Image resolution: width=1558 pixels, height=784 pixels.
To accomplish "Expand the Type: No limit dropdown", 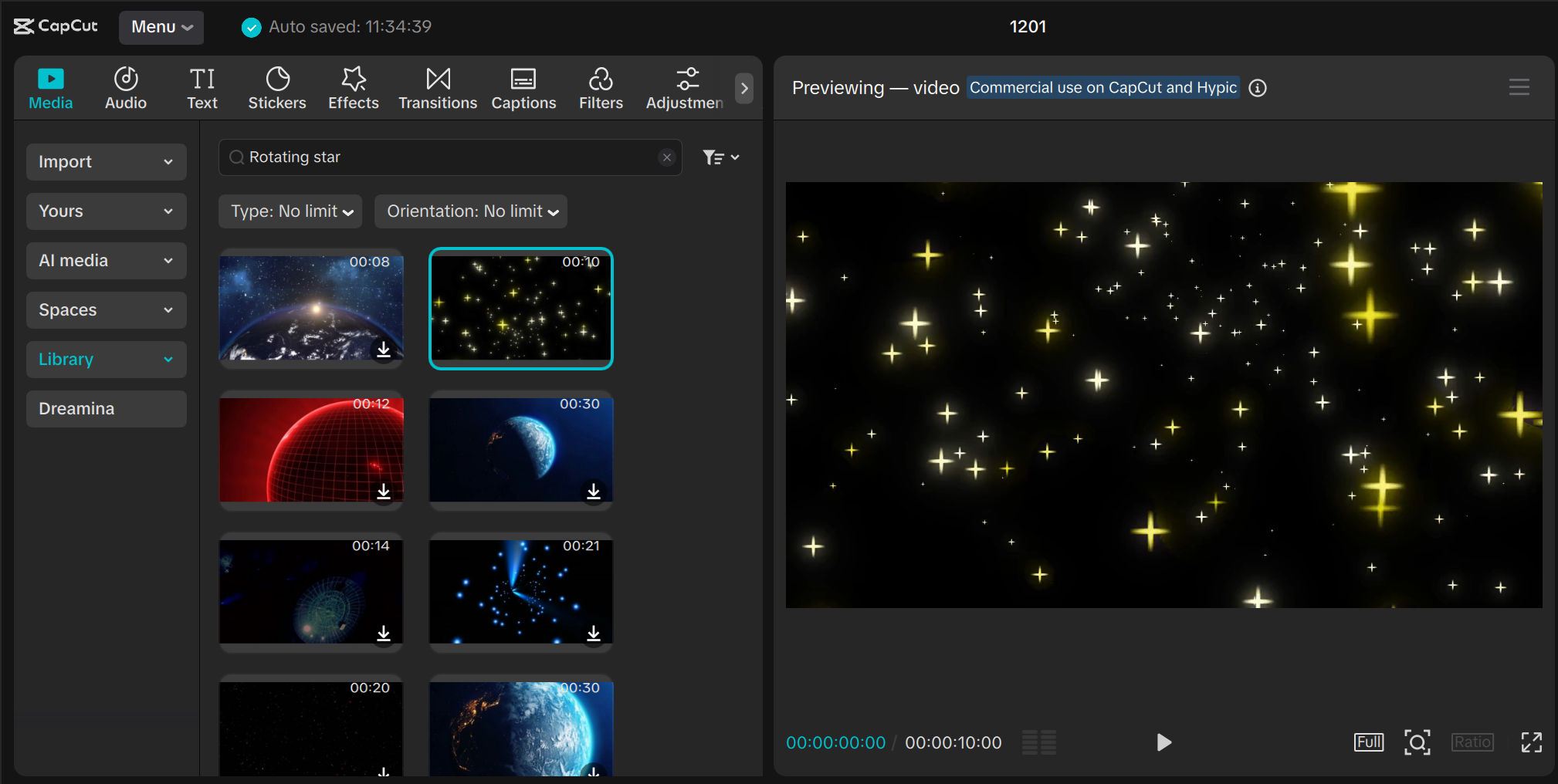I will (x=291, y=211).
